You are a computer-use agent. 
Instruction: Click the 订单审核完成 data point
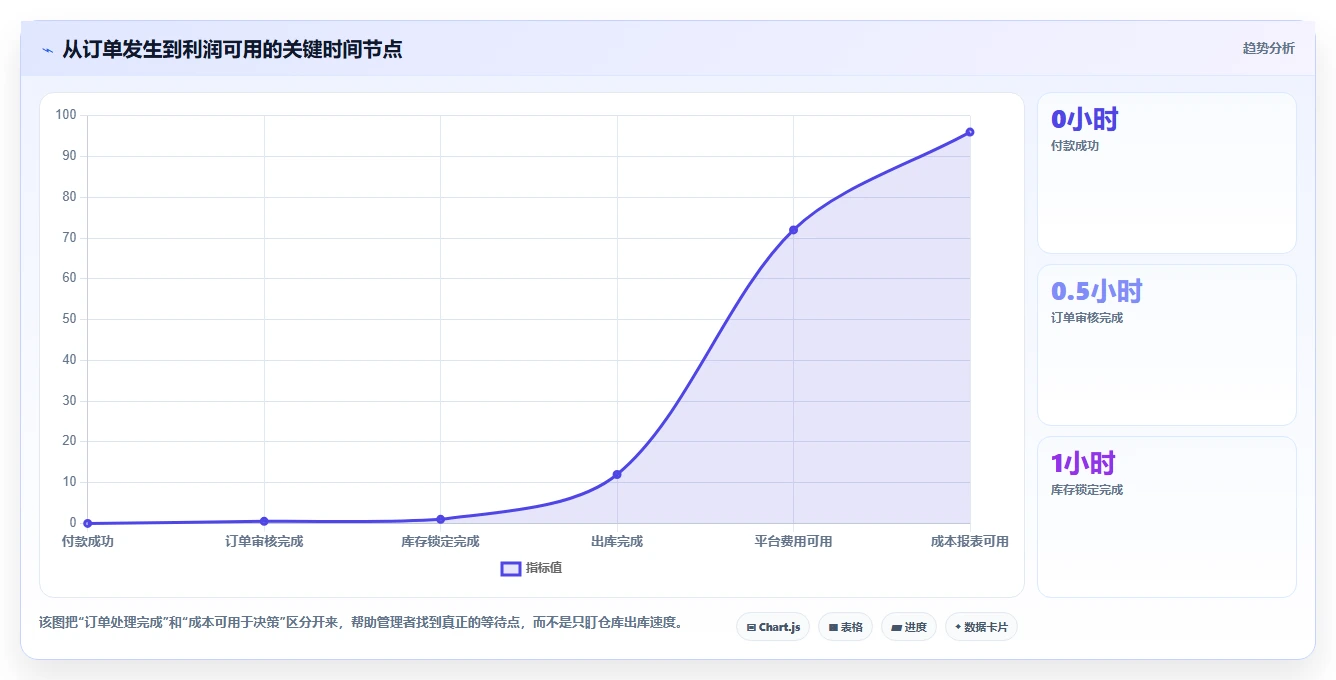[x=264, y=521]
